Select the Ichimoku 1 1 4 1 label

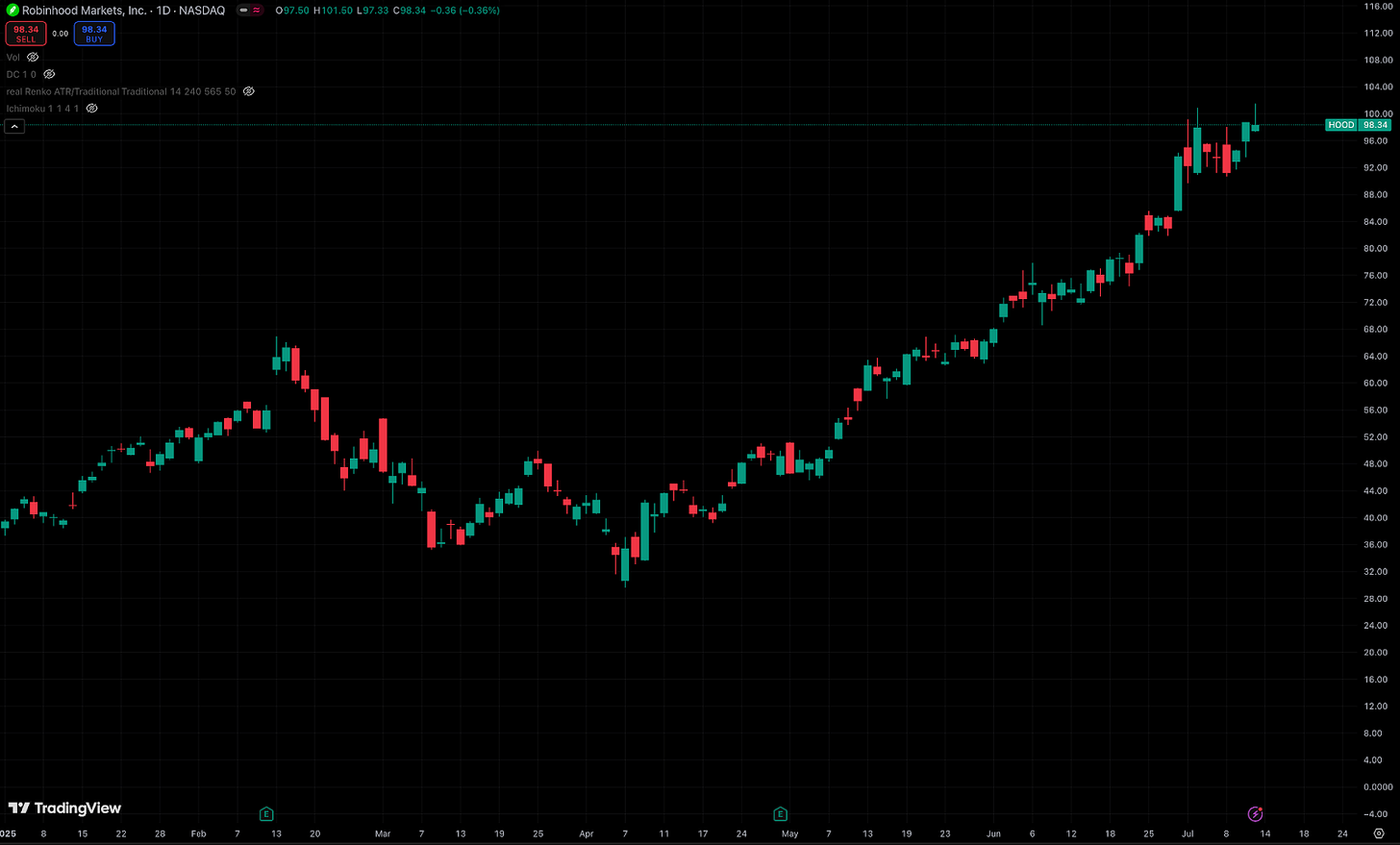(x=43, y=109)
